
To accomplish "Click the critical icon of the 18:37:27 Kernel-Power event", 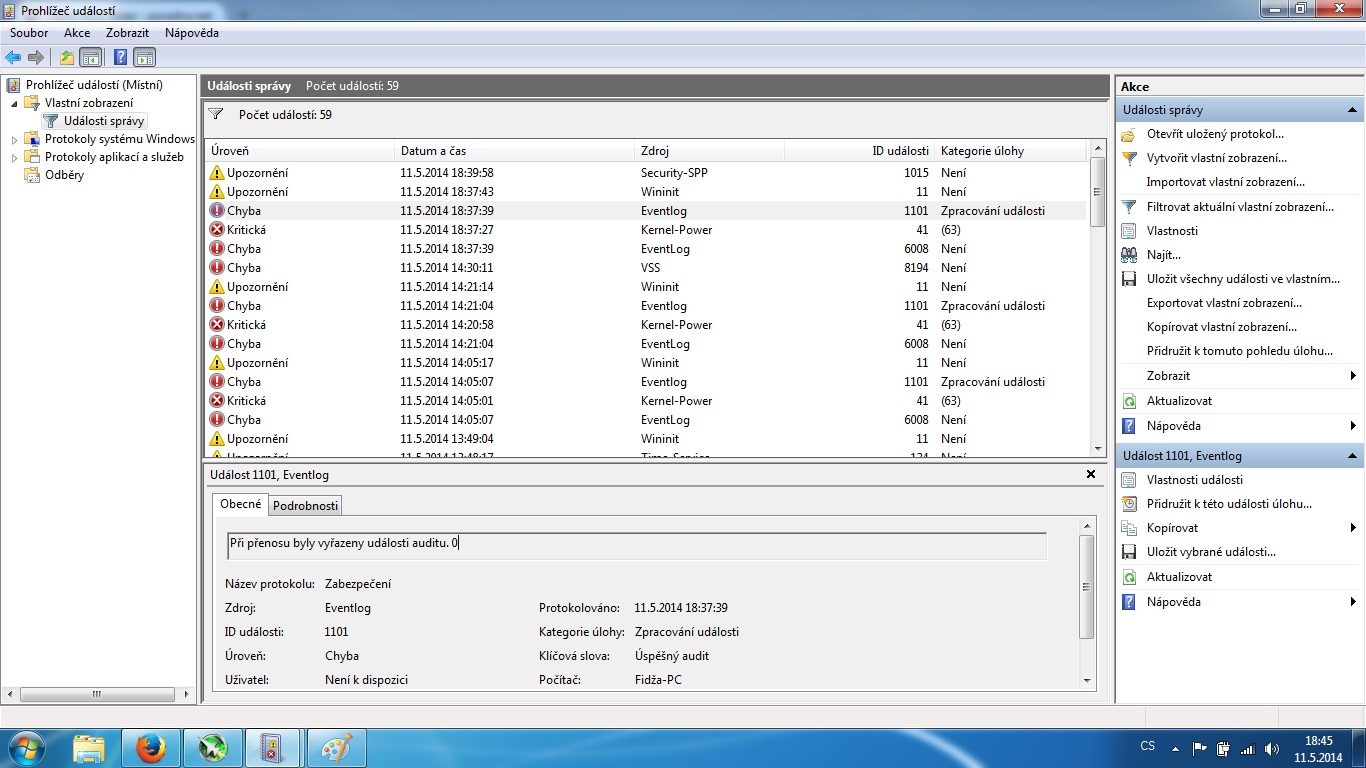I will click(217, 230).
